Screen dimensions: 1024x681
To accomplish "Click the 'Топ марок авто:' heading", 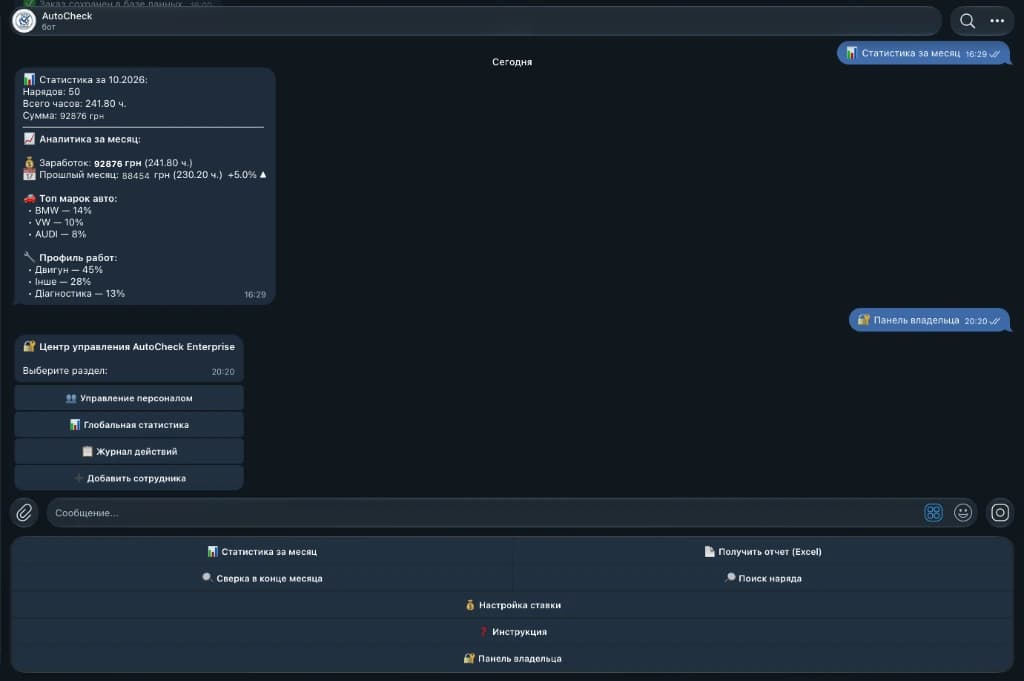I will coord(71,198).
